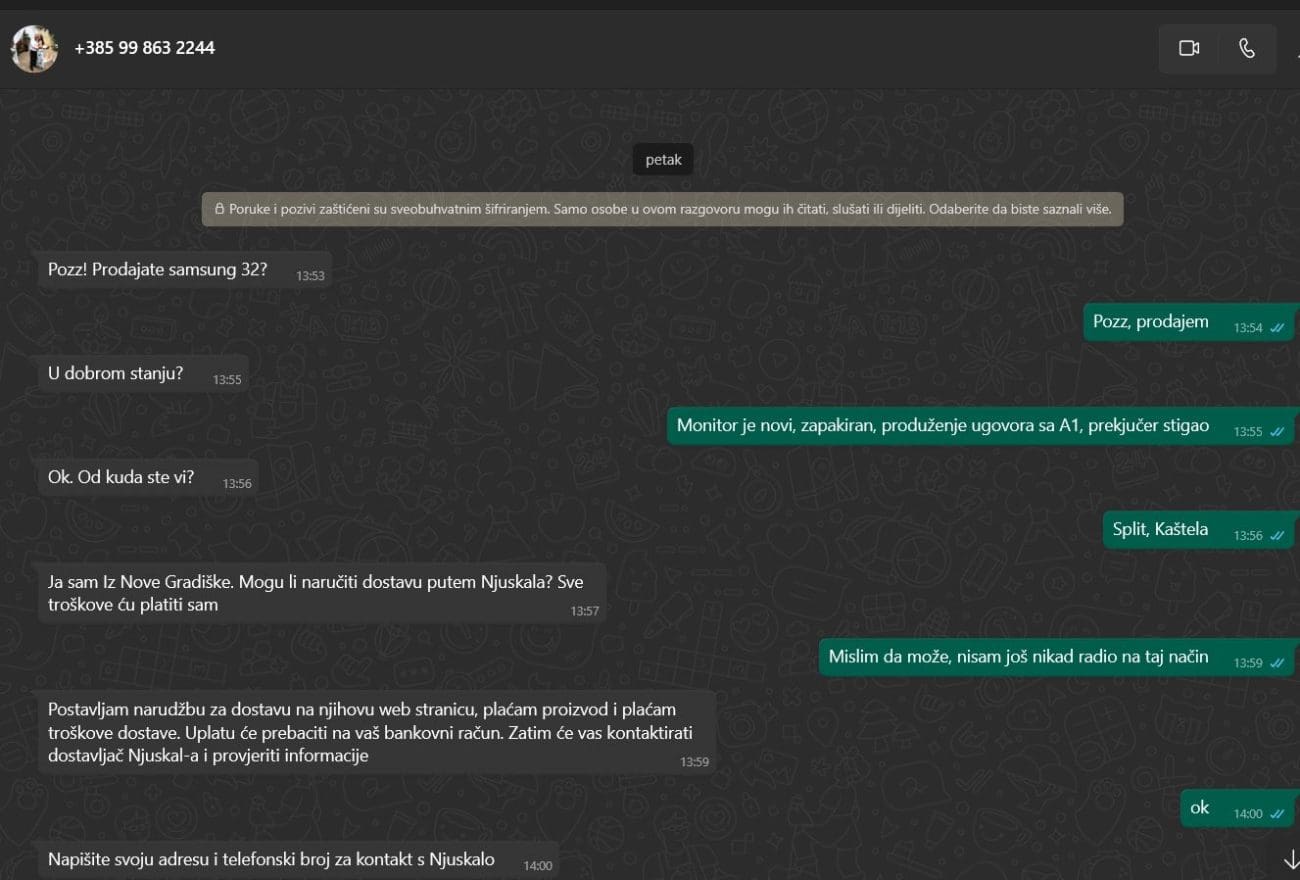Image resolution: width=1300 pixels, height=880 pixels.
Task: Start a voice call with the contact
Action: (x=1246, y=48)
